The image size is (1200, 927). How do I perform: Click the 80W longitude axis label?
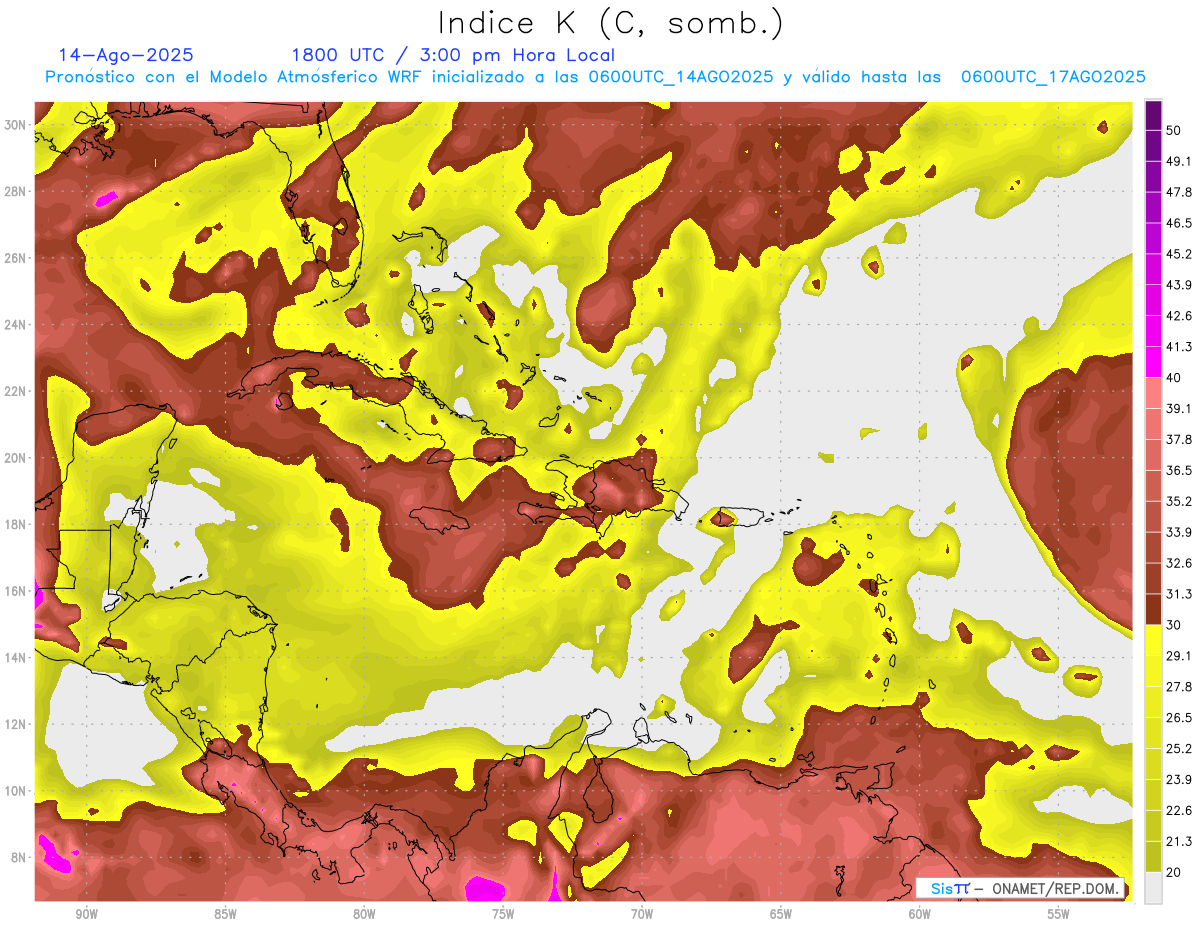[x=364, y=914]
